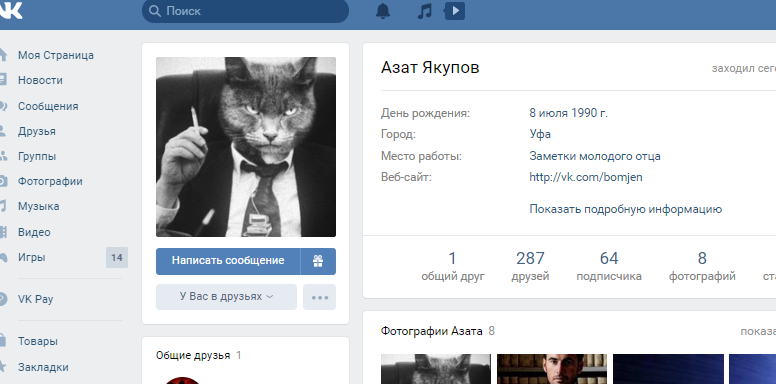This screenshot has height=384, width=776.
Task: Click the home icon beside Моя Страница
Action: click(x=2, y=55)
